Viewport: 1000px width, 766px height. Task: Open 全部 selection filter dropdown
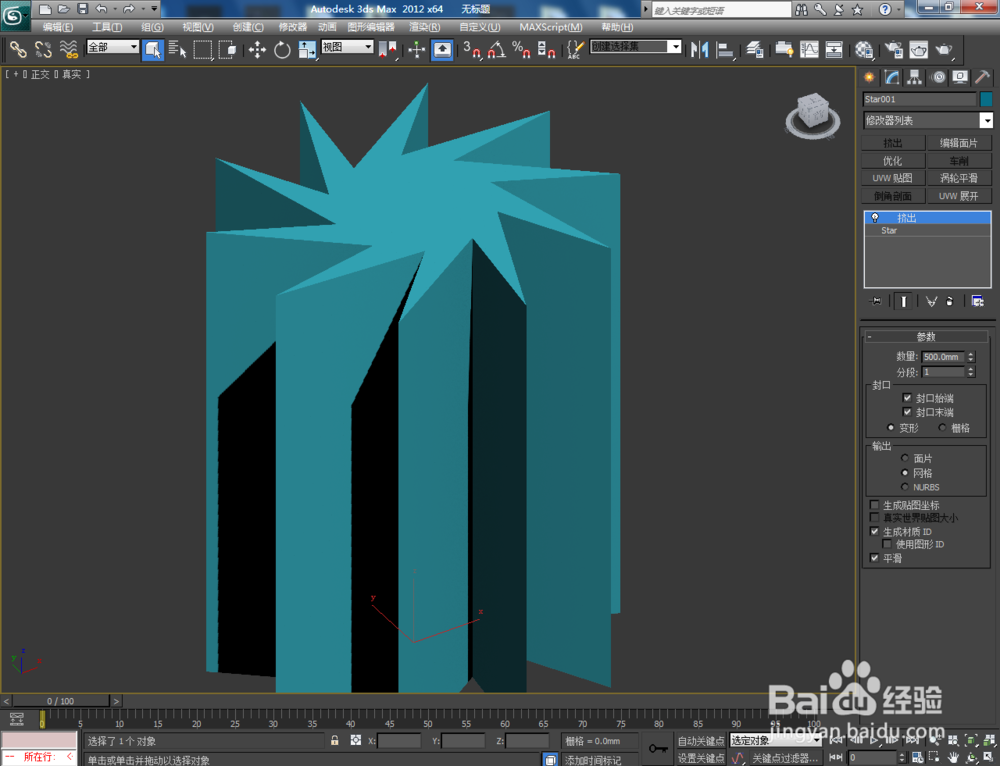(x=113, y=47)
